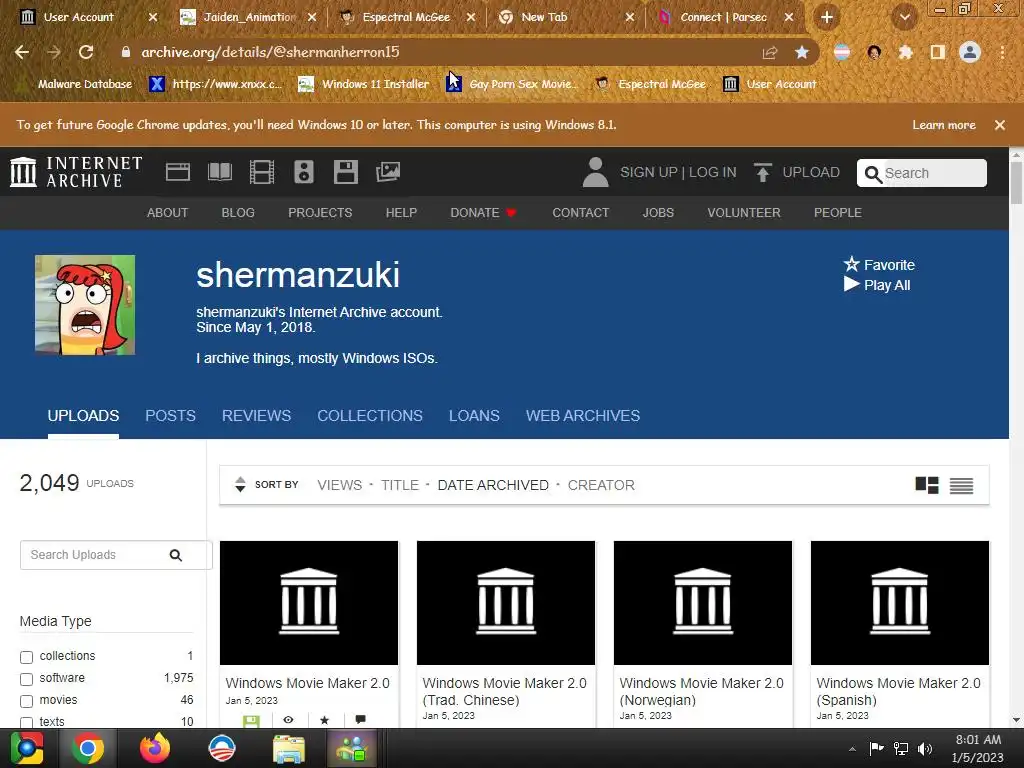Switch to the Jaiden_Animation tab

[248, 18]
